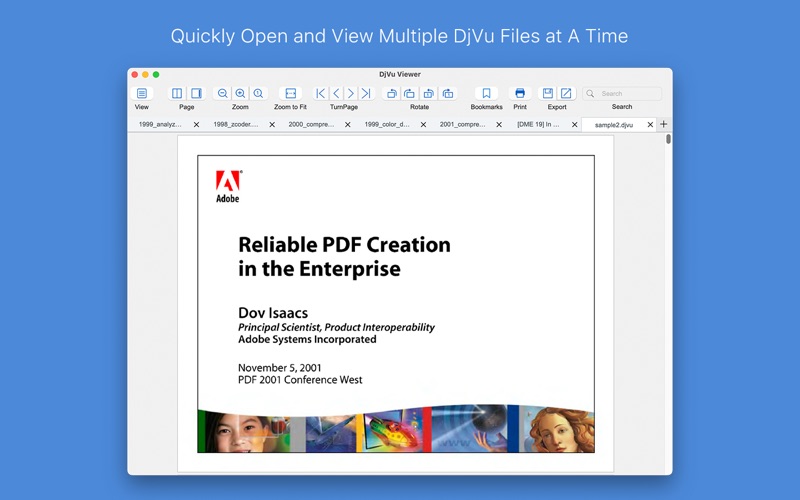The height and width of the screenshot is (500, 800).
Task: Switch to the [DME 19] In ... tab
Action: tap(538, 124)
